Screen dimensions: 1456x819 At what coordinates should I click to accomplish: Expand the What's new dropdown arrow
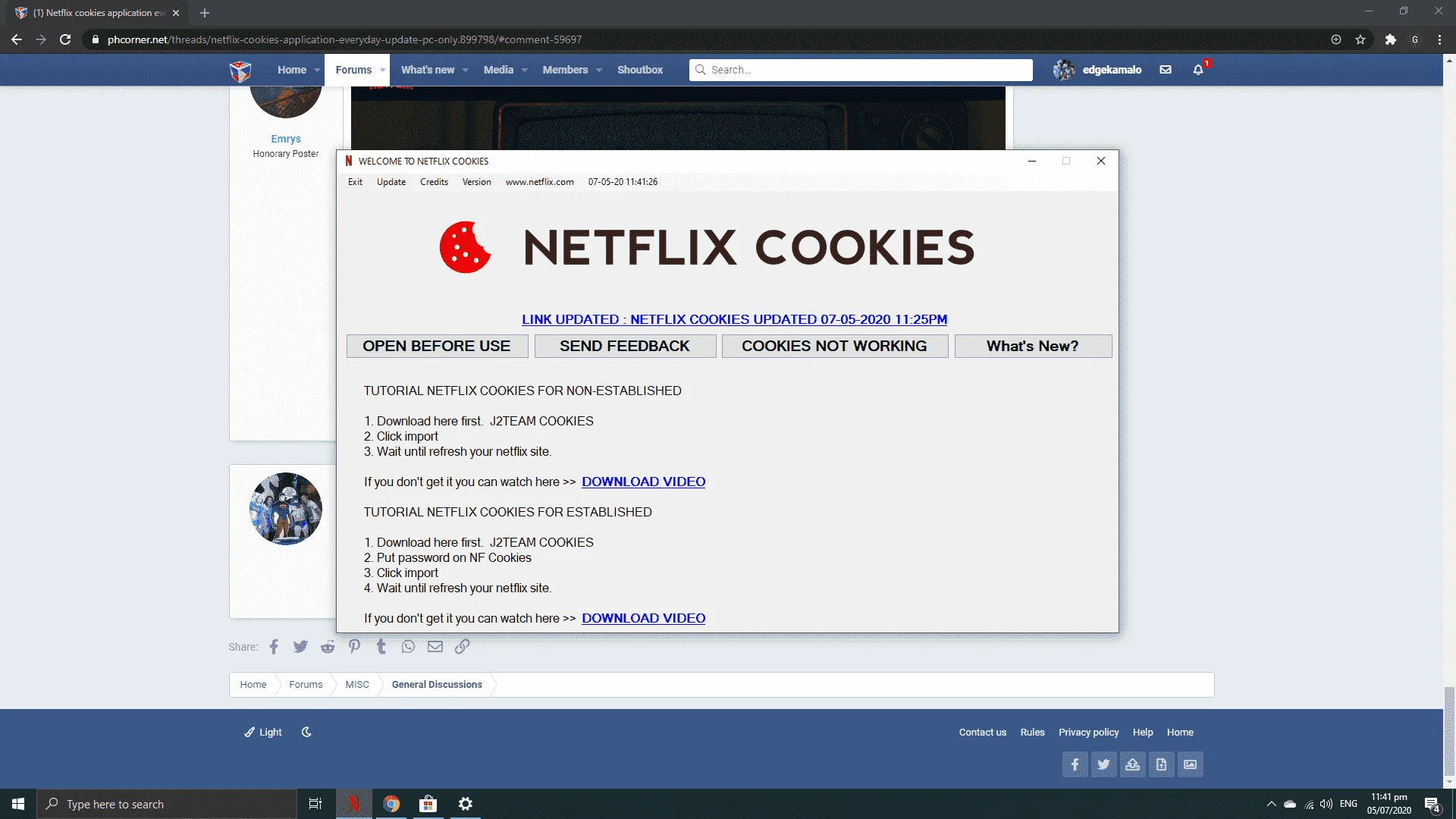click(x=466, y=70)
